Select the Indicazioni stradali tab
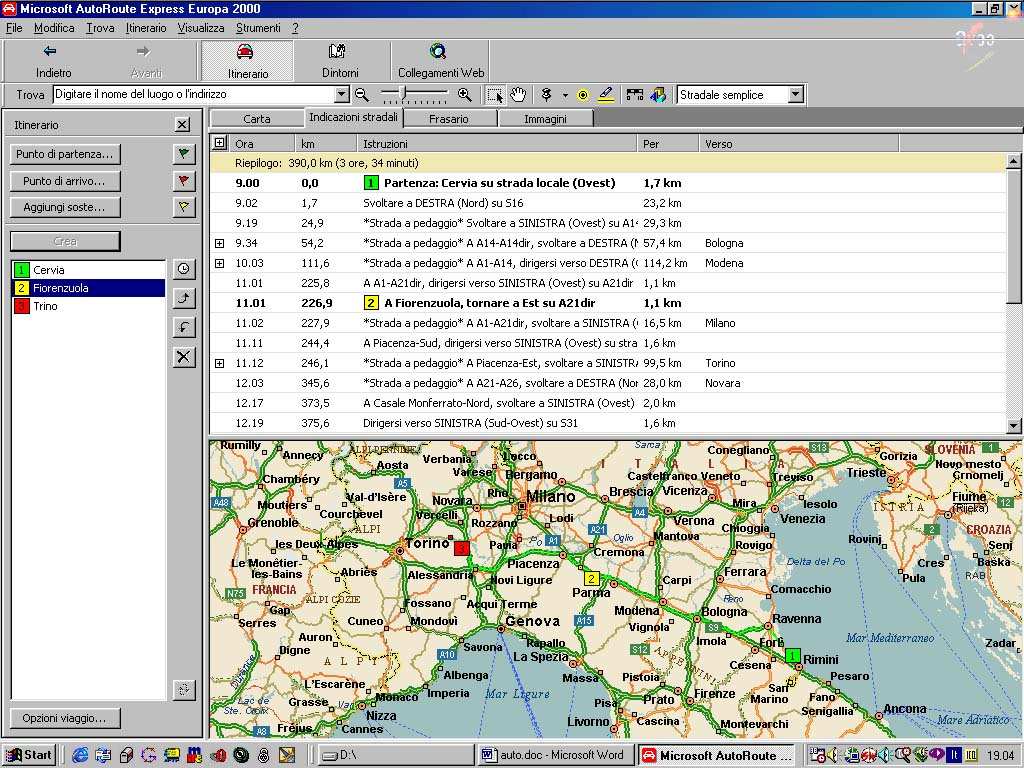This screenshot has height=768, width=1024. (353, 117)
